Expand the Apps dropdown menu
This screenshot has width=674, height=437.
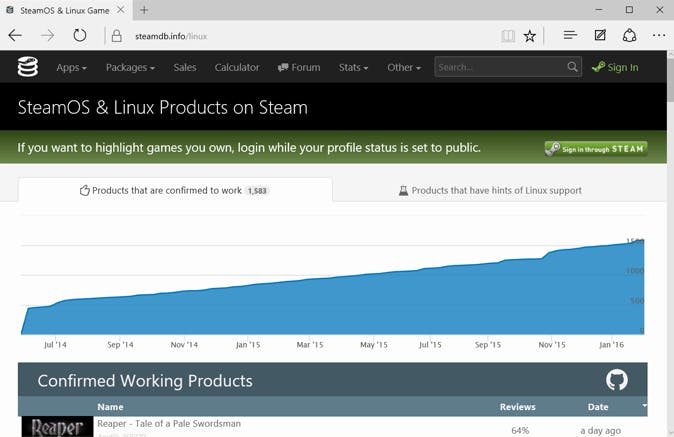(71, 67)
